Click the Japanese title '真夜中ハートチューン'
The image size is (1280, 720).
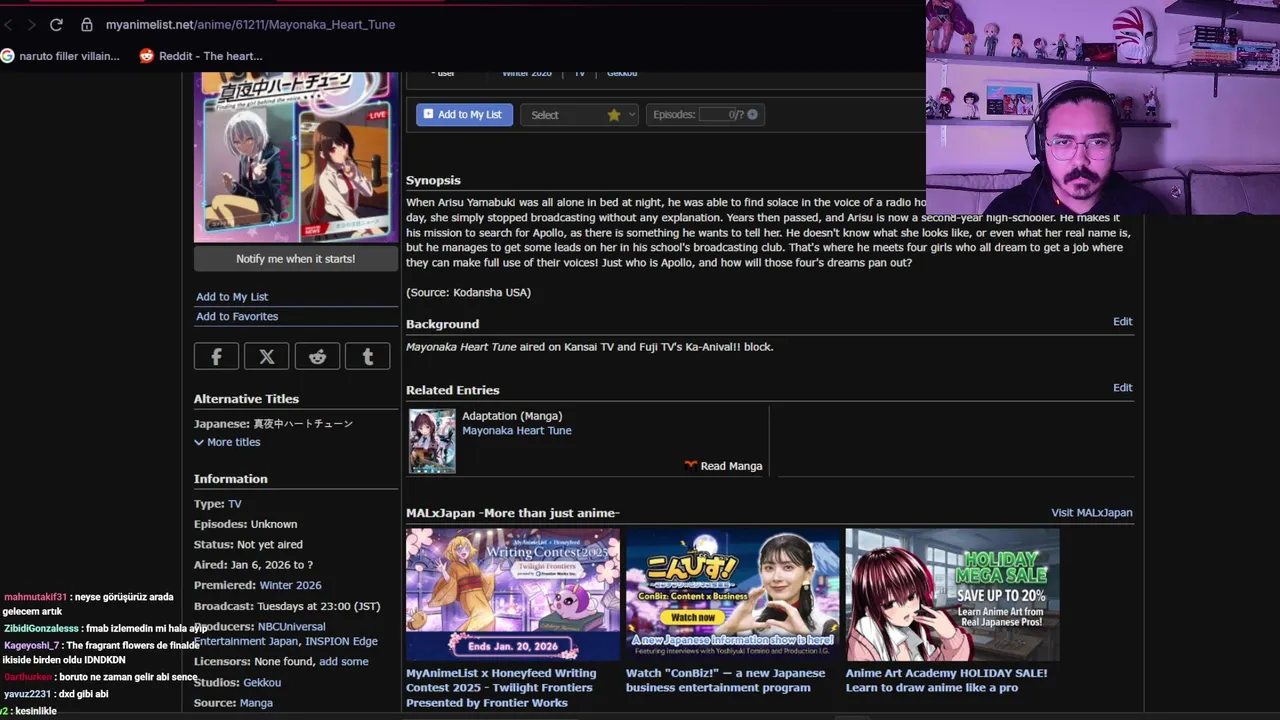pyautogui.click(x=303, y=424)
